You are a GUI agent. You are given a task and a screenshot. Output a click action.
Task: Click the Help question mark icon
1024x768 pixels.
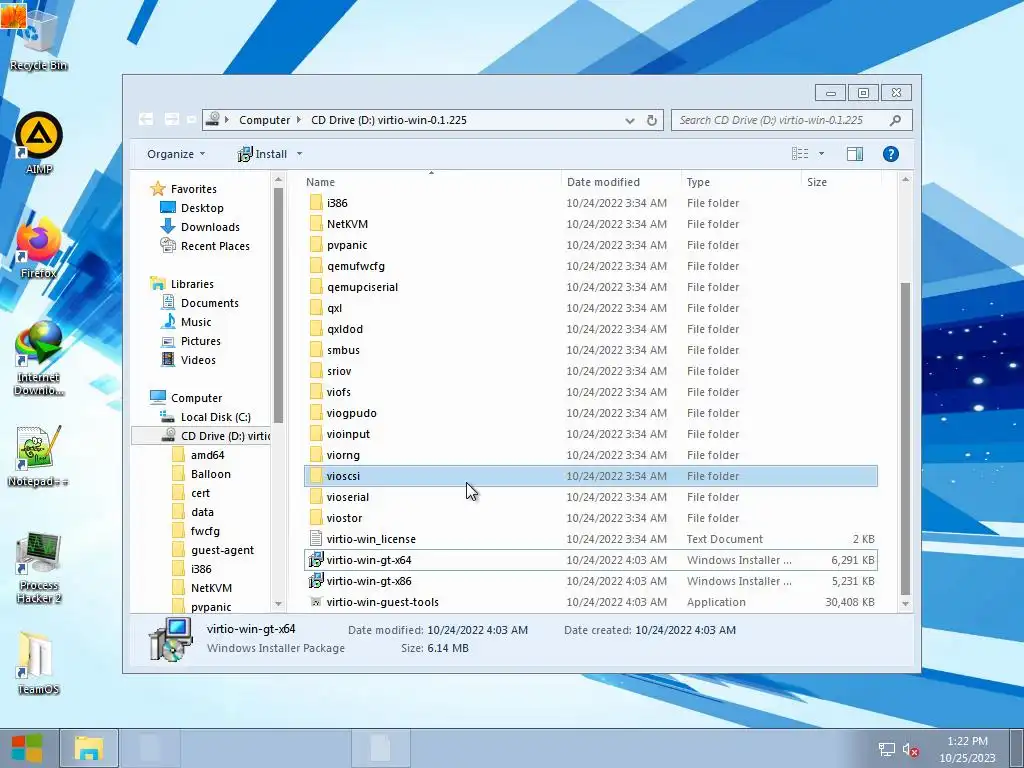coord(890,153)
